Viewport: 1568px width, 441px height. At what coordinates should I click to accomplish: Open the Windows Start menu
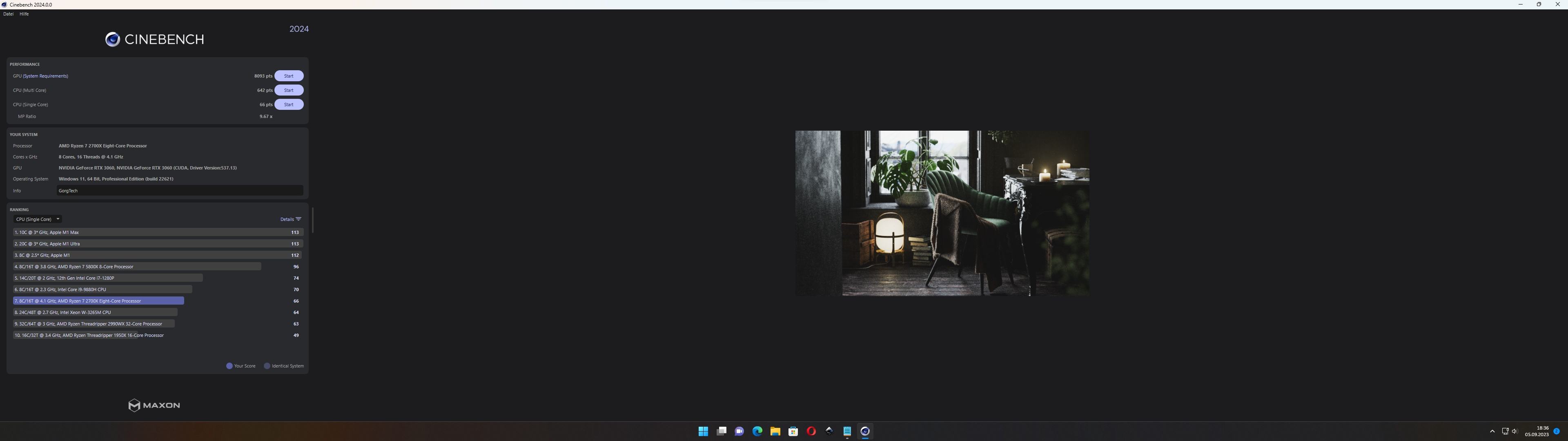tap(703, 431)
